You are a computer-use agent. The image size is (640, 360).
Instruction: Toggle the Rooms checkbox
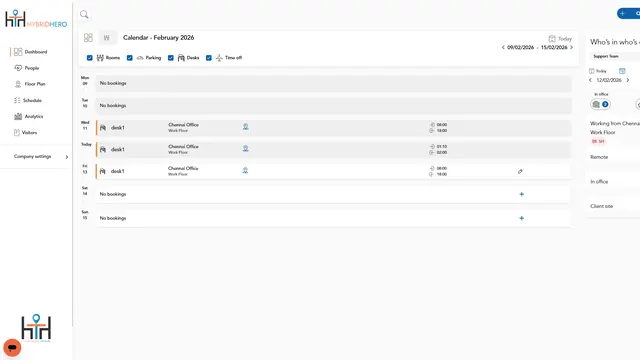click(89, 58)
